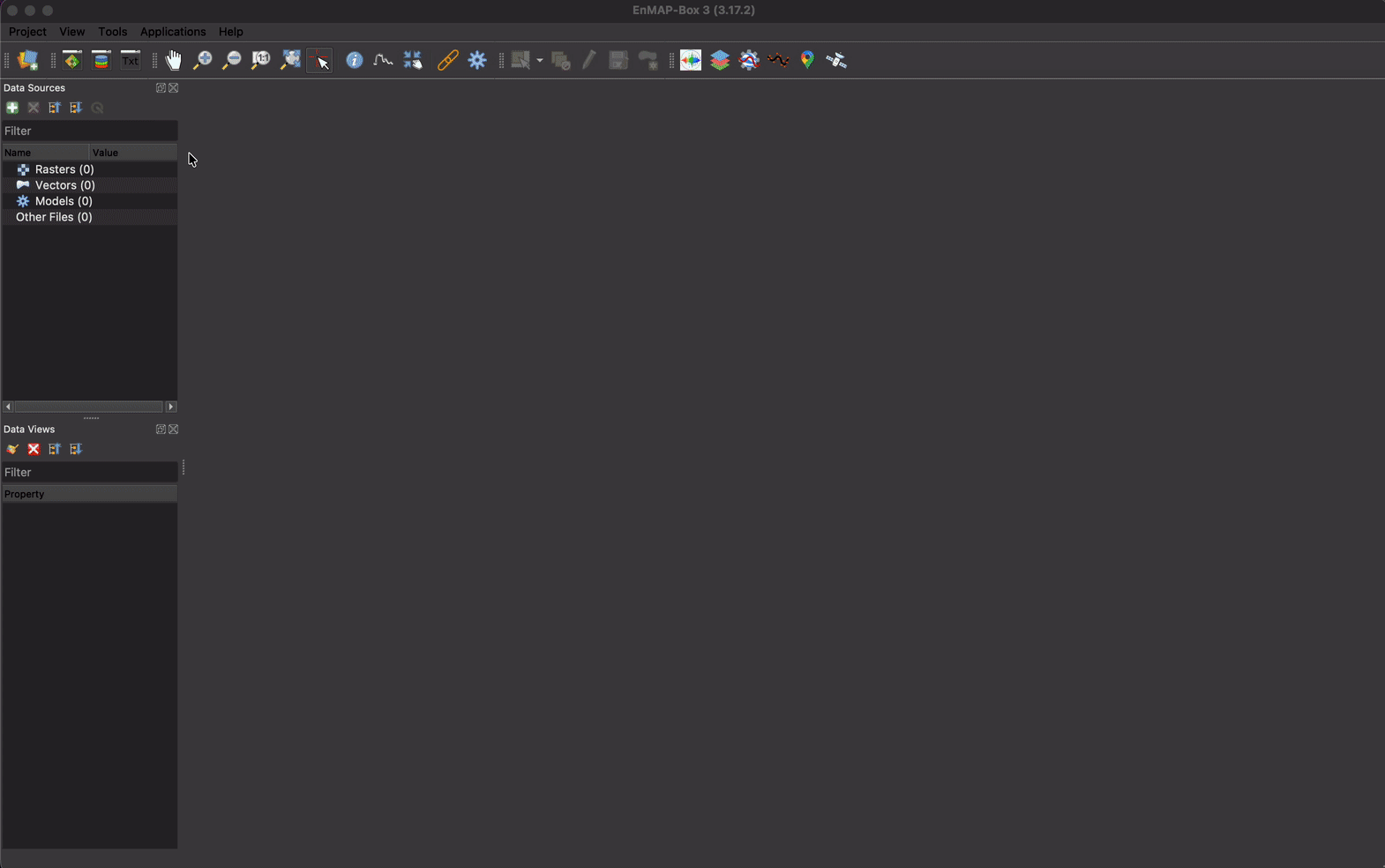Click the Add data source toolbar icon
The height and width of the screenshot is (868, 1385).
point(28,60)
